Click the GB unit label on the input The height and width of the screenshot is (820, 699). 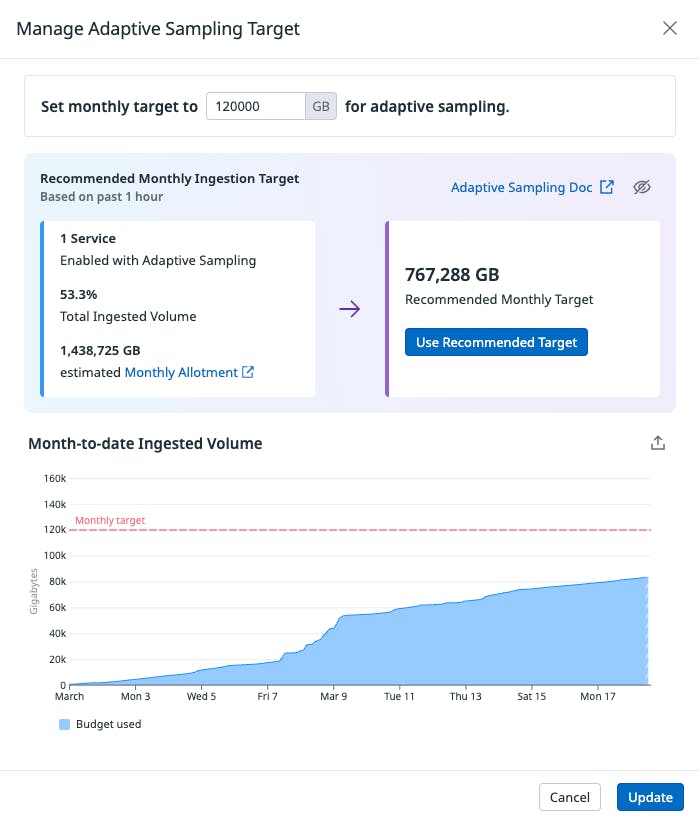[x=319, y=106]
